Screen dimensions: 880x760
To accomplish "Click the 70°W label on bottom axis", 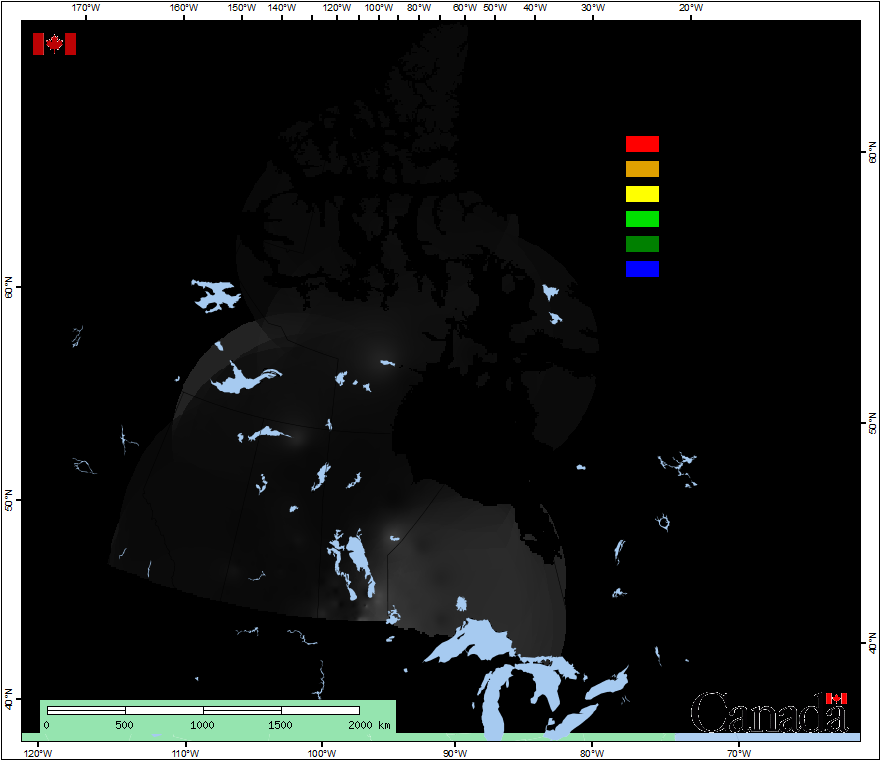I will 738,752.
